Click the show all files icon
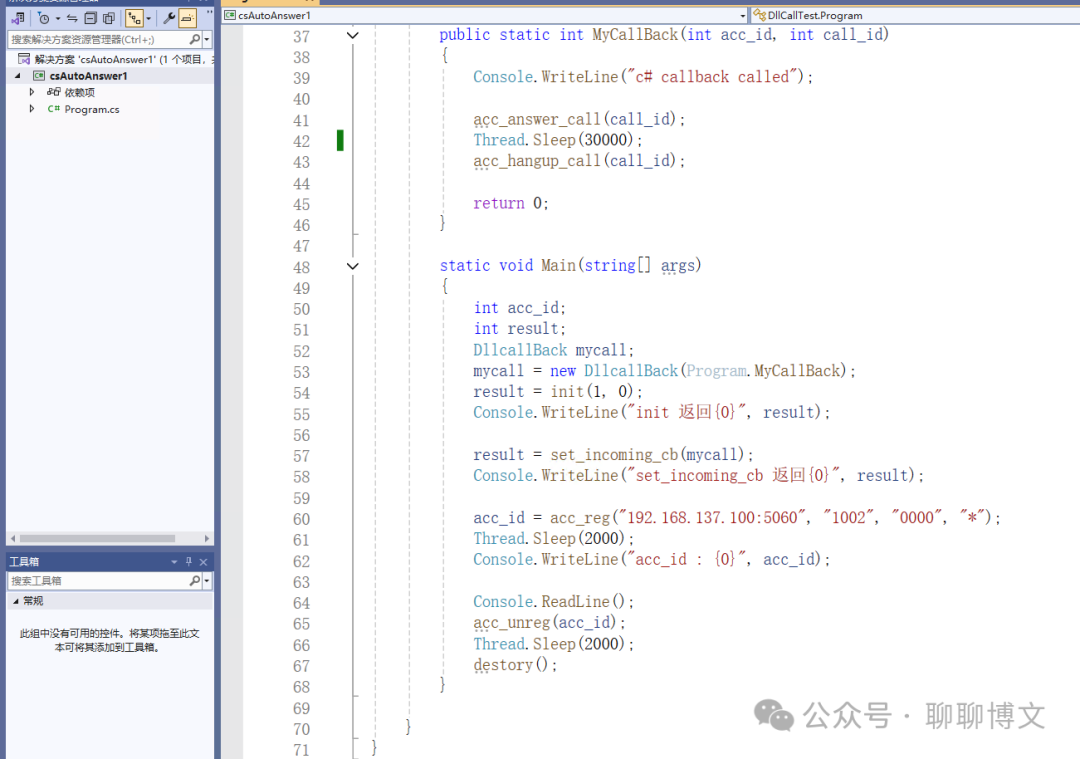This screenshot has height=759, width=1080. pyautogui.click(x=108, y=18)
